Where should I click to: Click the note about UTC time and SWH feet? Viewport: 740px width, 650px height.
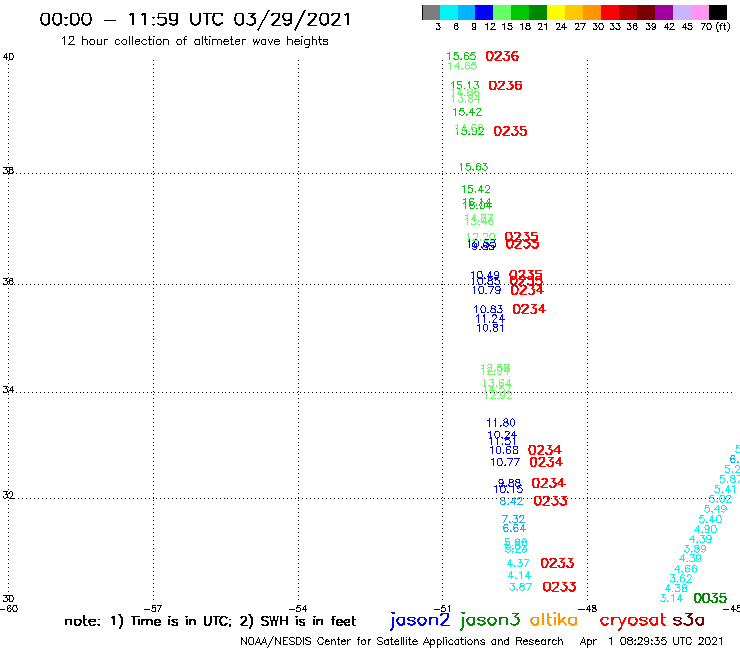coord(210,621)
